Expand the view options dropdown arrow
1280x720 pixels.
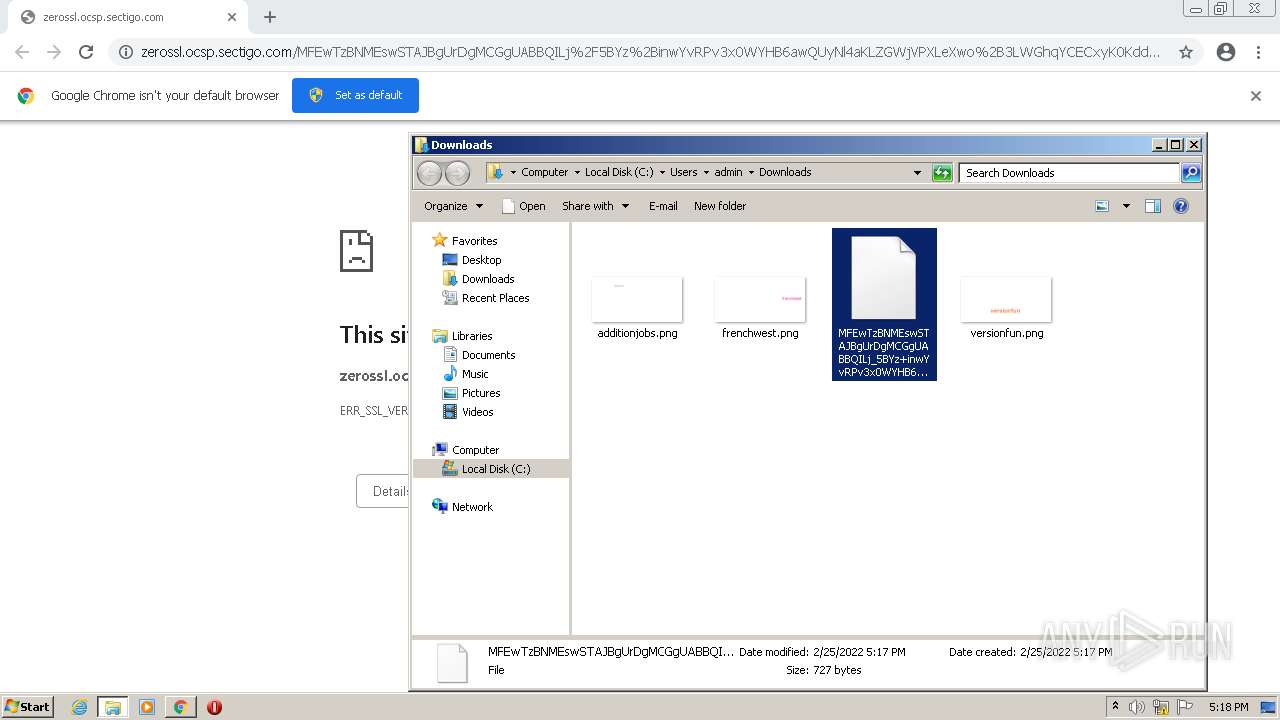click(1126, 206)
